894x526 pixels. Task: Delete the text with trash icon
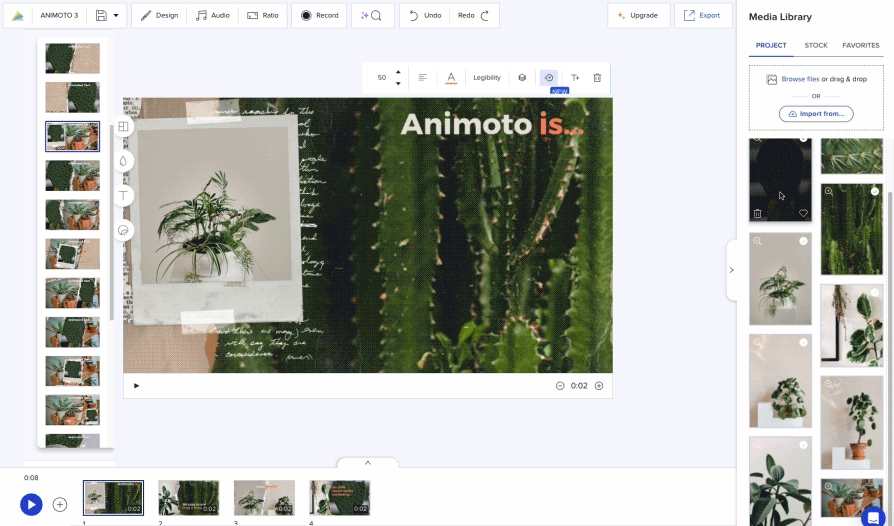[597, 78]
